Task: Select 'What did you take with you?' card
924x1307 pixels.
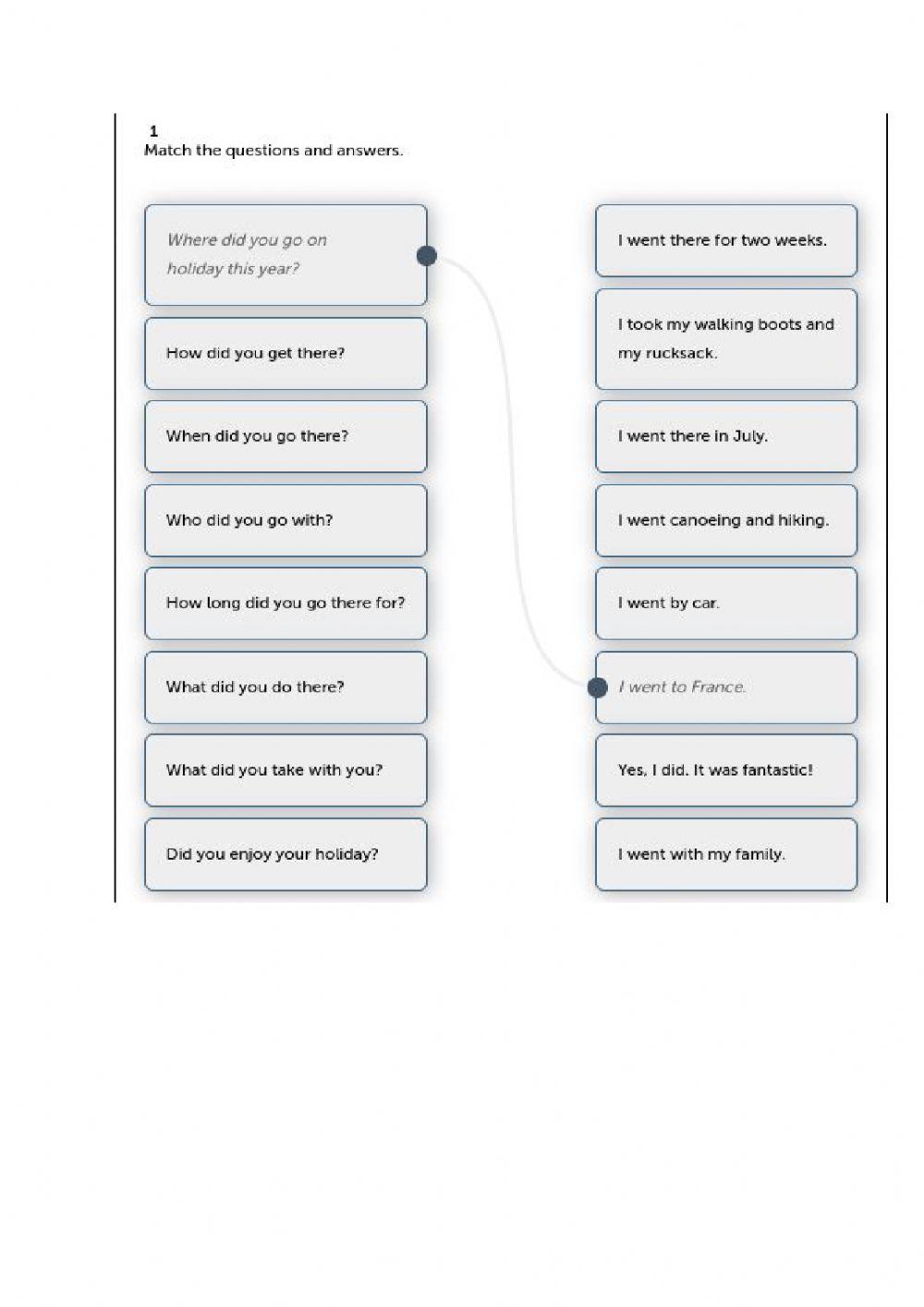Action: pyautogui.click(x=286, y=770)
